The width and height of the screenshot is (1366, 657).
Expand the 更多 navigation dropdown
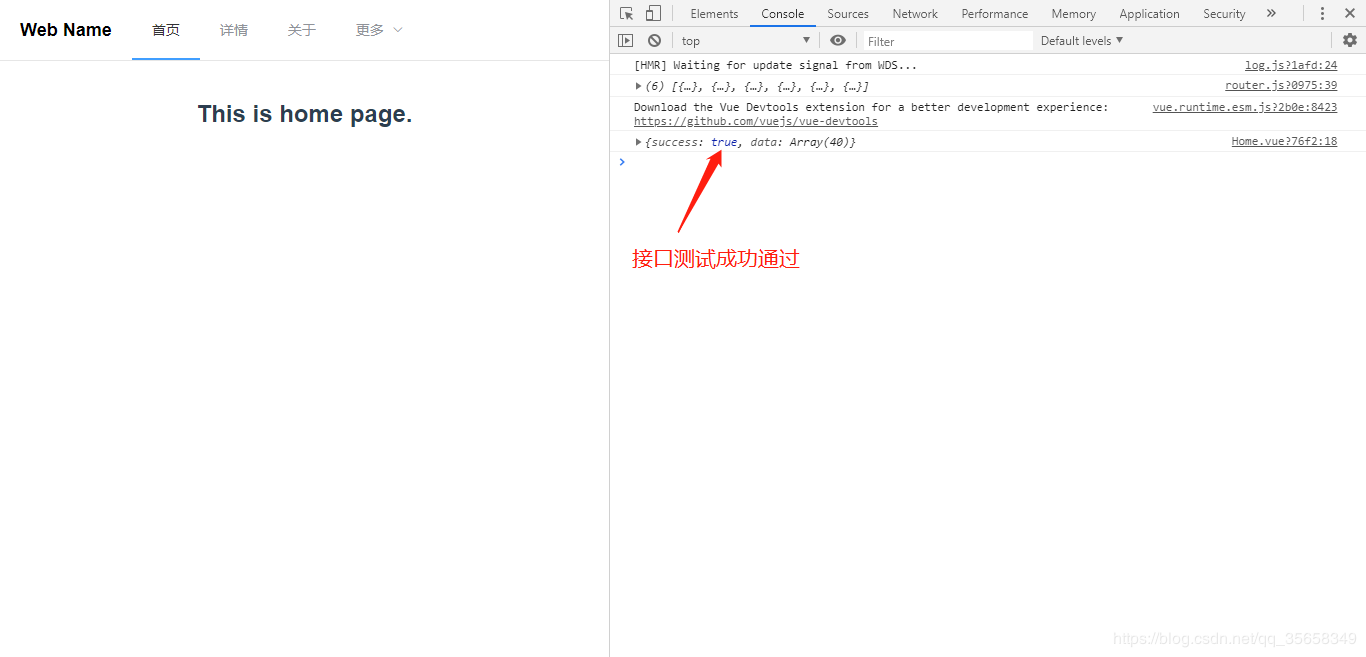click(379, 30)
